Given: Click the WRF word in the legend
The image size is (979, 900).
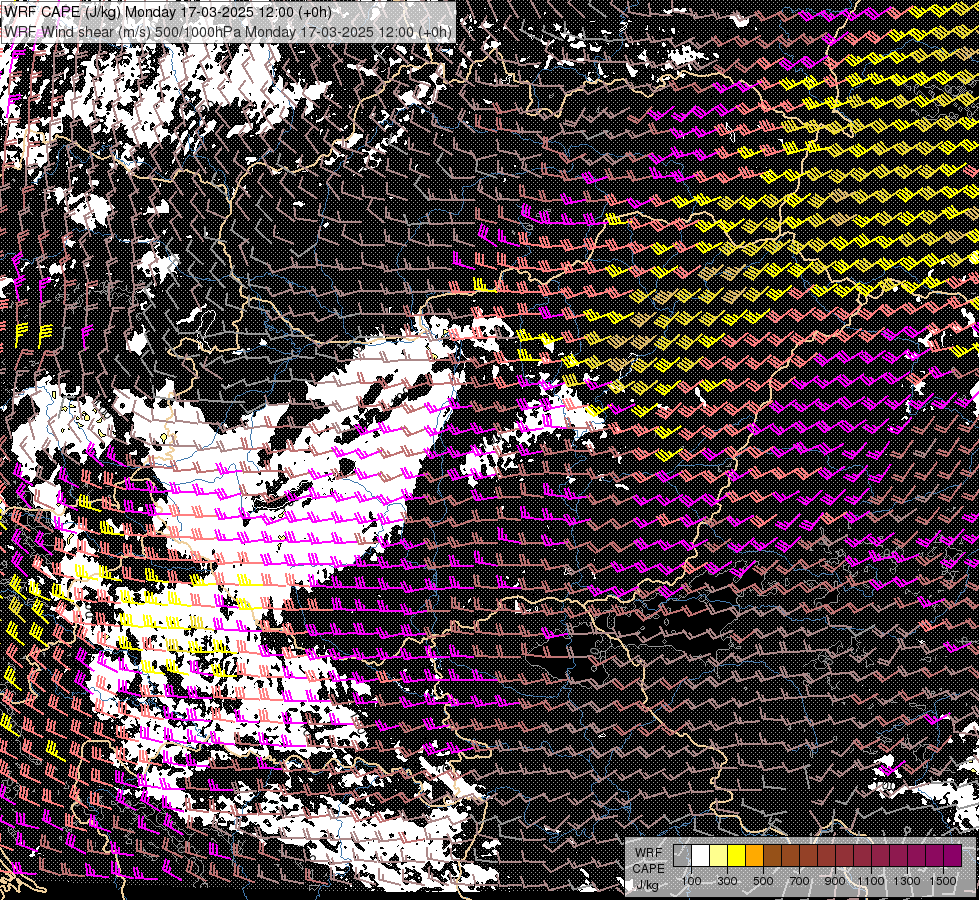Looking at the screenshot, I should click(x=649, y=853).
